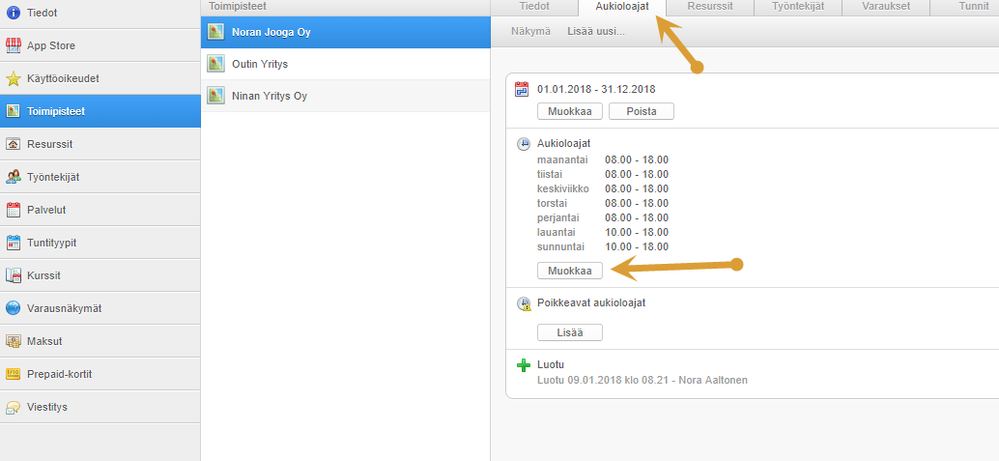
Task: Switch to the Tunnit tab
Action: pyautogui.click(x=965, y=6)
